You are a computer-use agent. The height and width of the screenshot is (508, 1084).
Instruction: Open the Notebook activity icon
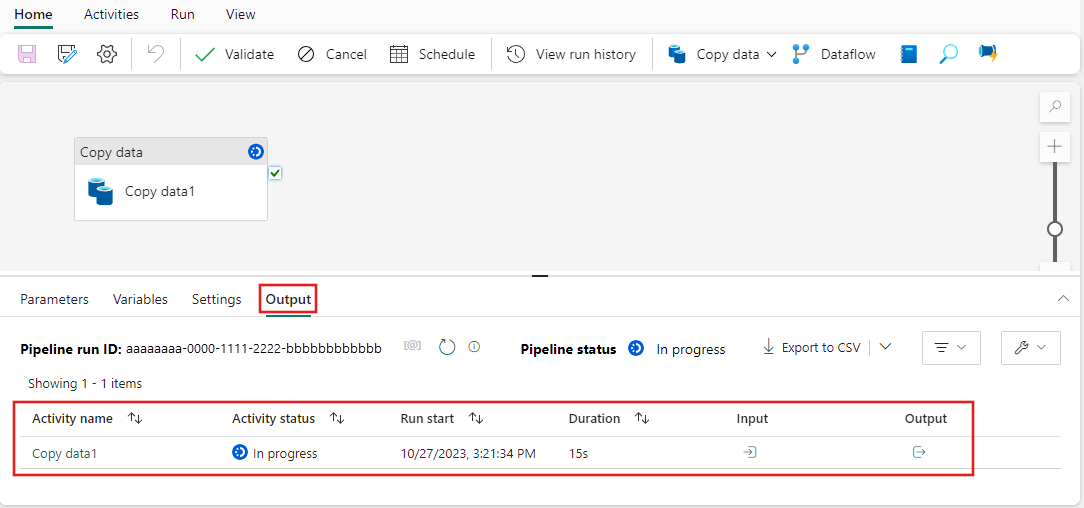pos(908,54)
